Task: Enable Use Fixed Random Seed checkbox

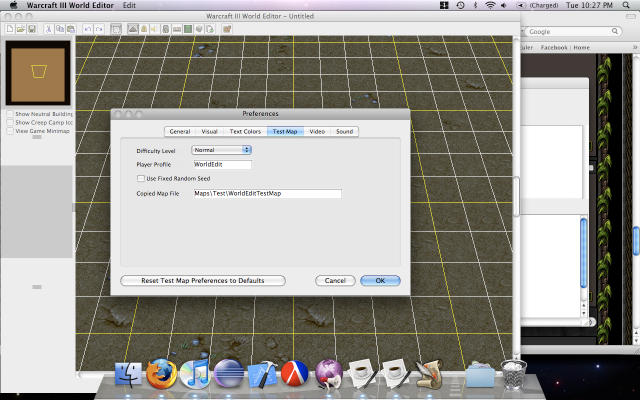Action: [x=141, y=178]
